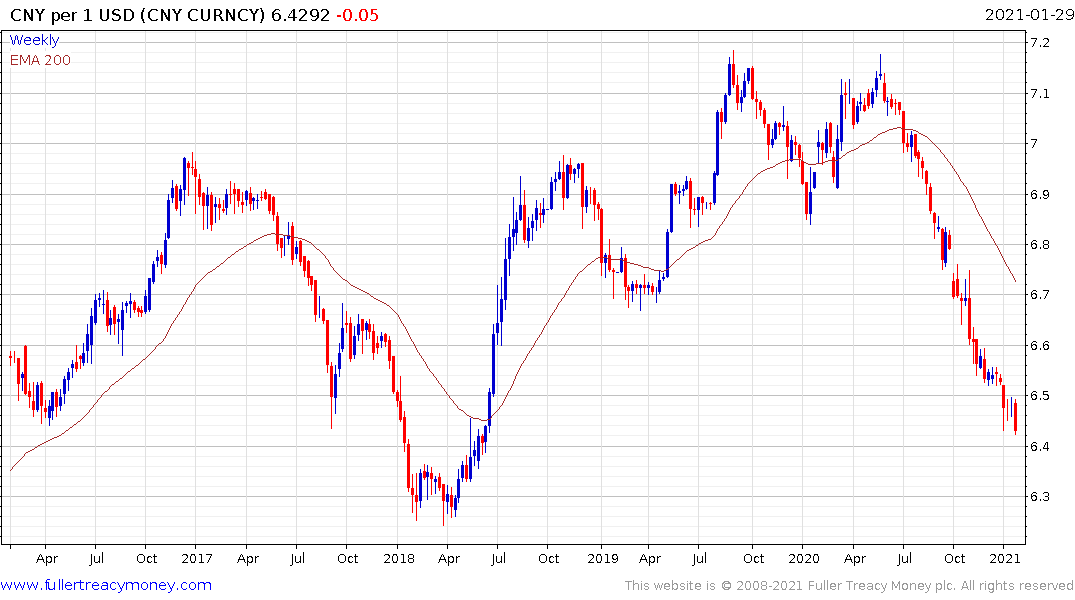Click the copyright notice for Fuller Treacy Money plc
Viewport: 1075px width, 600px height.
[849, 586]
